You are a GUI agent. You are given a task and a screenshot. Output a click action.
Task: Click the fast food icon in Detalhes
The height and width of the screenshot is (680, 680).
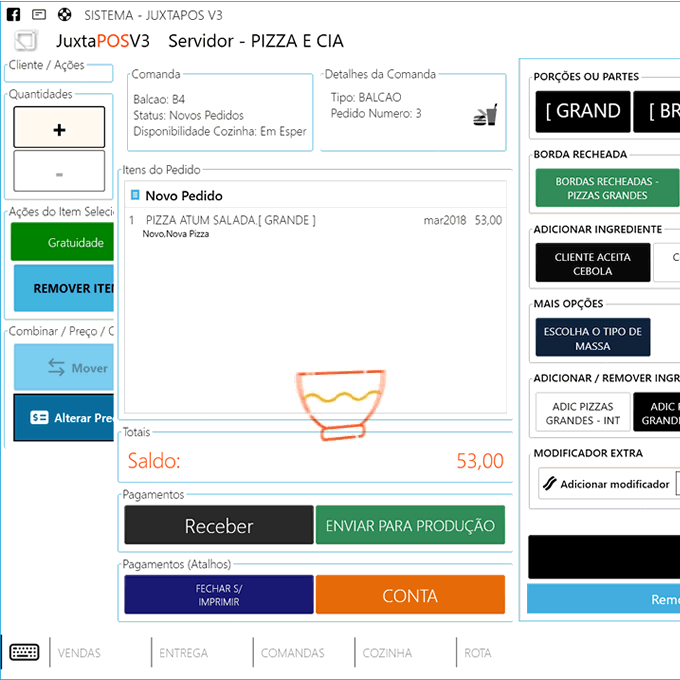(x=485, y=117)
